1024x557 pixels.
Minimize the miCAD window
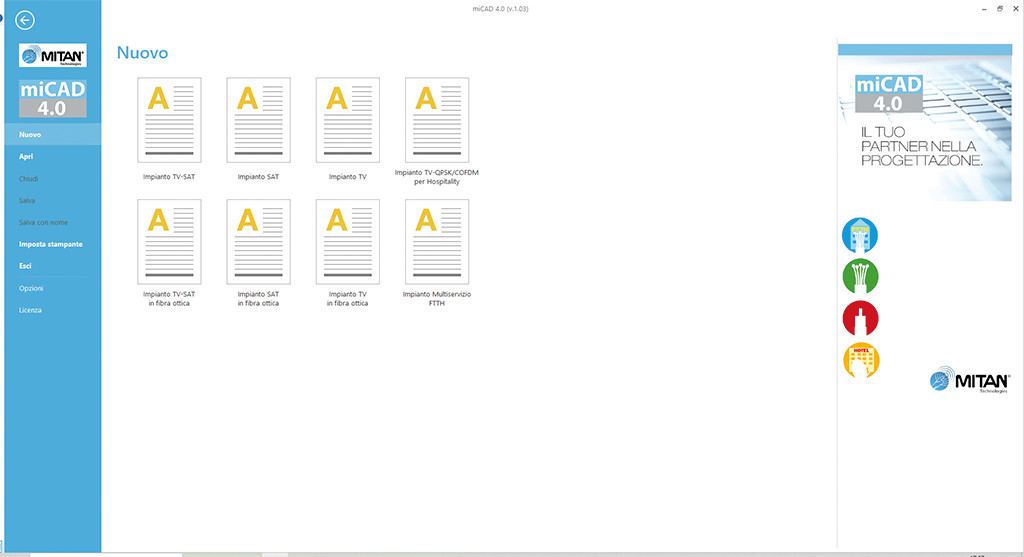click(x=984, y=9)
